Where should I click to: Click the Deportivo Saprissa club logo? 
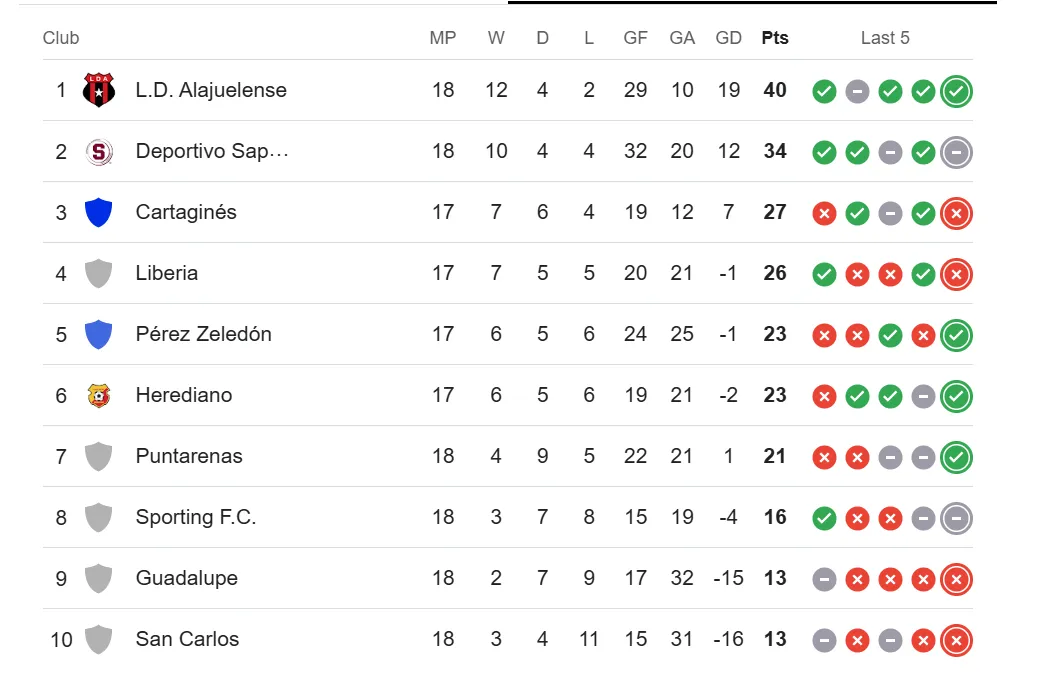tap(98, 151)
